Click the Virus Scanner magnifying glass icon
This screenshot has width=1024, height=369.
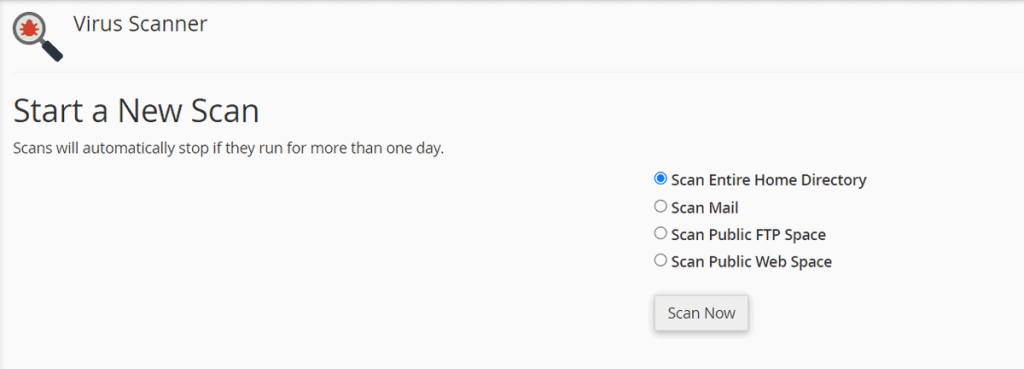click(x=38, y=37)
